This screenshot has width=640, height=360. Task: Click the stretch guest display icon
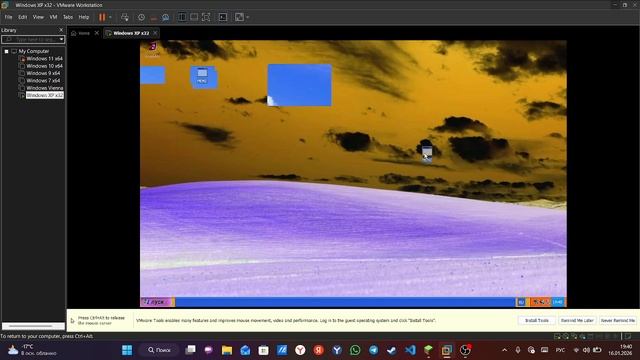click(239, 17)
